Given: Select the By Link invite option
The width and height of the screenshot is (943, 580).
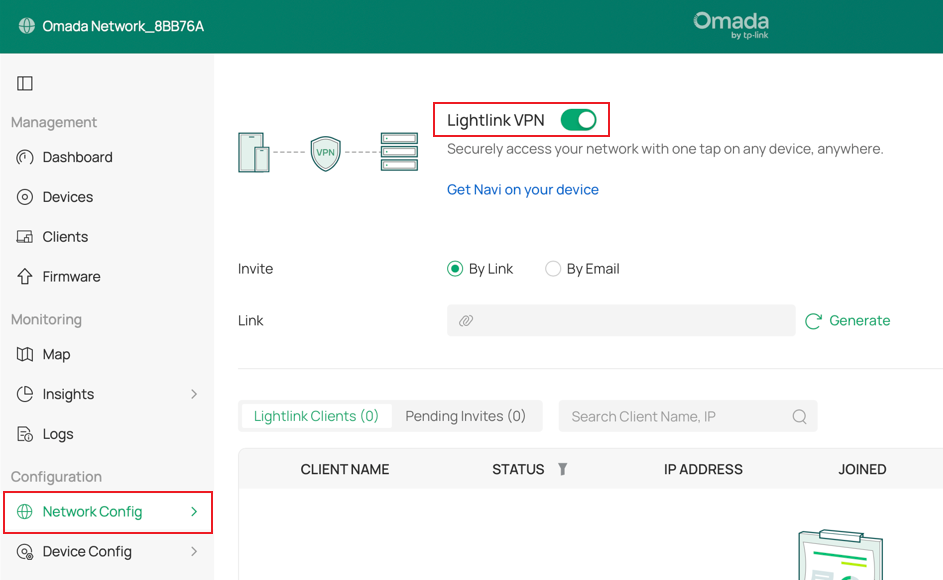Looking at the screenshot, I should [454, 268].
